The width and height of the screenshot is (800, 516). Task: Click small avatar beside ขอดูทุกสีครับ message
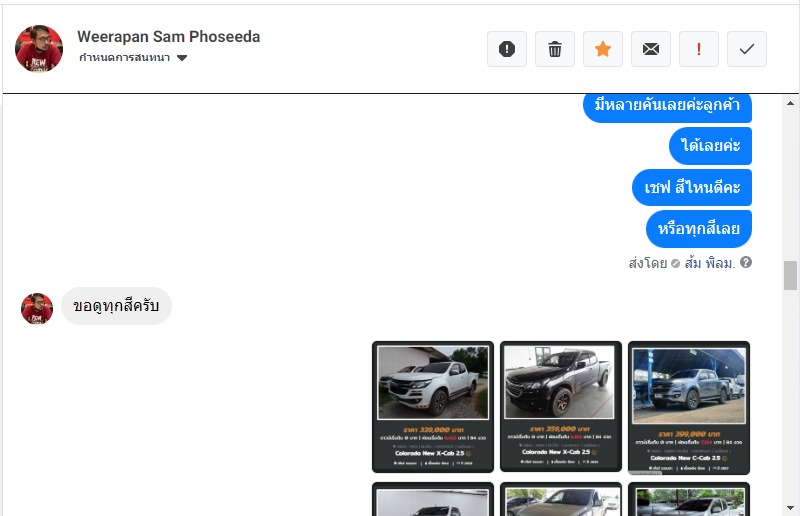click(x=37, y=308)
